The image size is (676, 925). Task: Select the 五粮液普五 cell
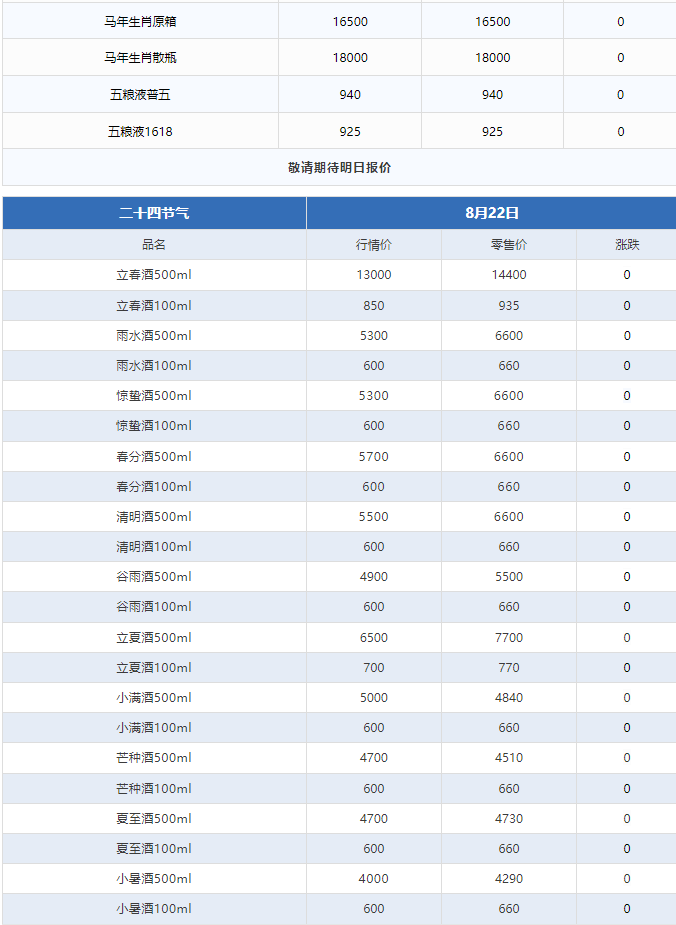coord(140,95)
